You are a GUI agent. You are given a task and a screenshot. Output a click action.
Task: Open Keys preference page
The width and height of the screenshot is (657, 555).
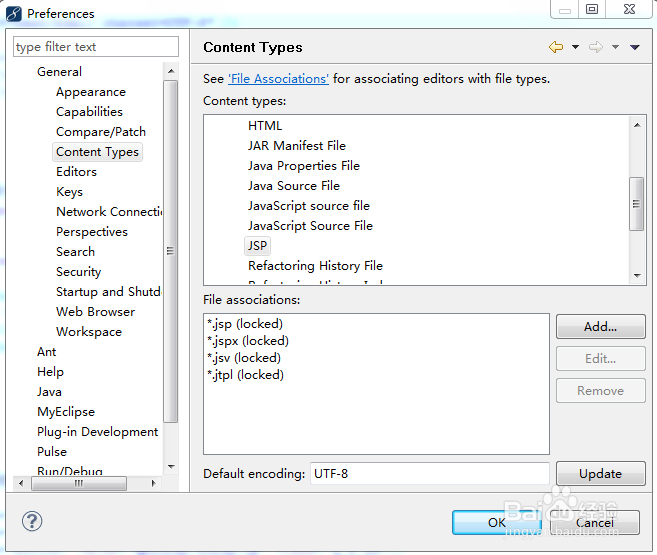pos(70,192)
